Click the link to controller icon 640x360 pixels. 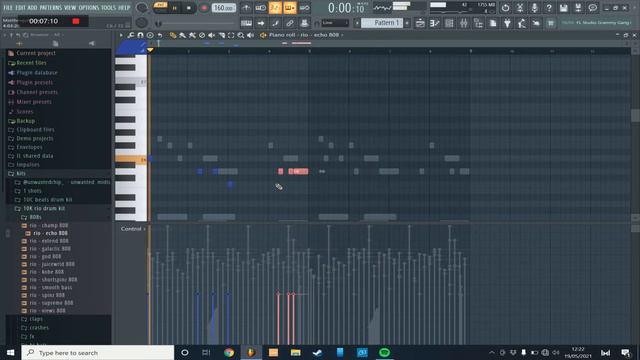click(289, 23)
